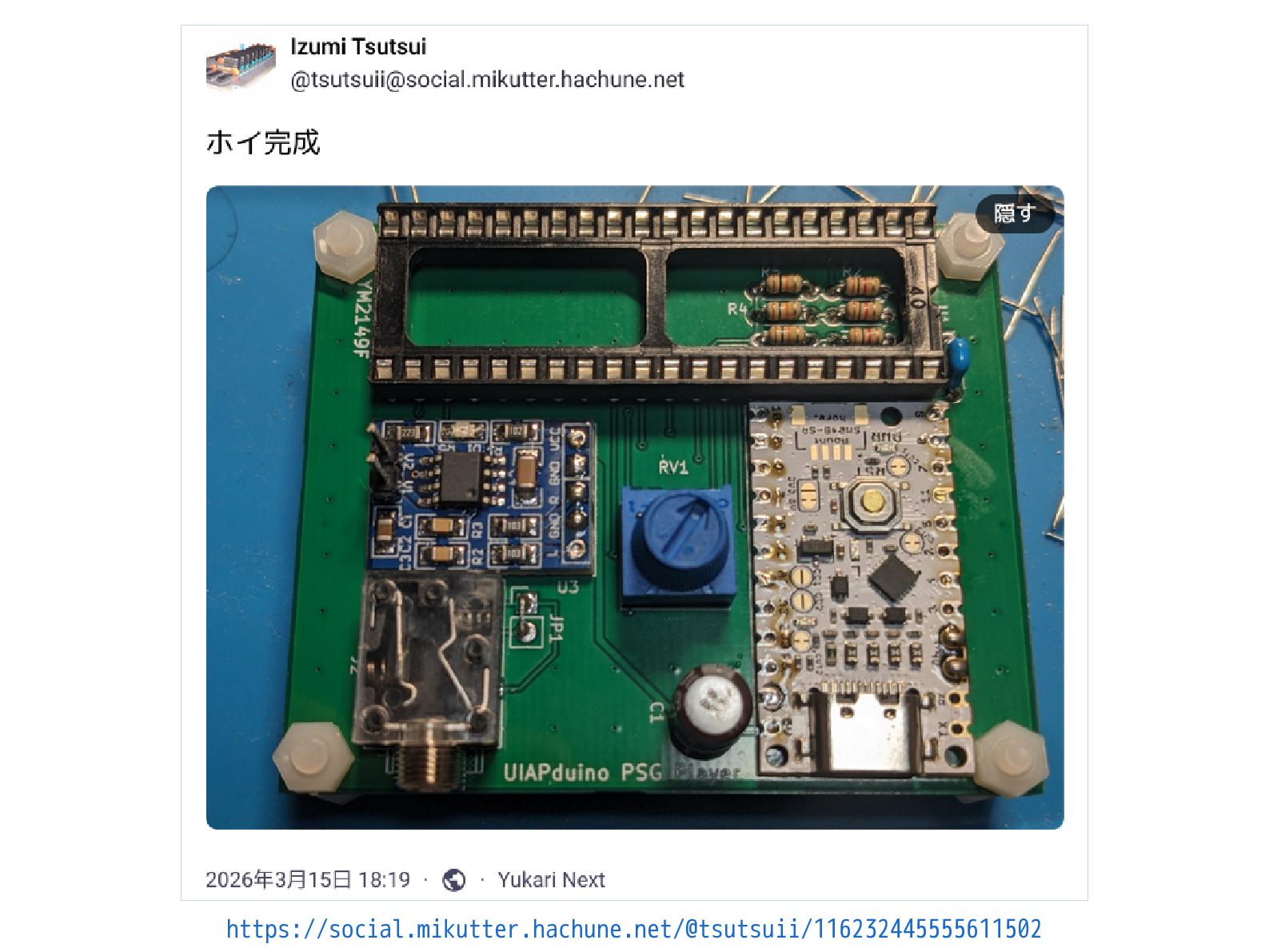Click Izumi Tsutsui's profile avatar
This screenshot has width=1269, height=952.
tap(241, 65)
